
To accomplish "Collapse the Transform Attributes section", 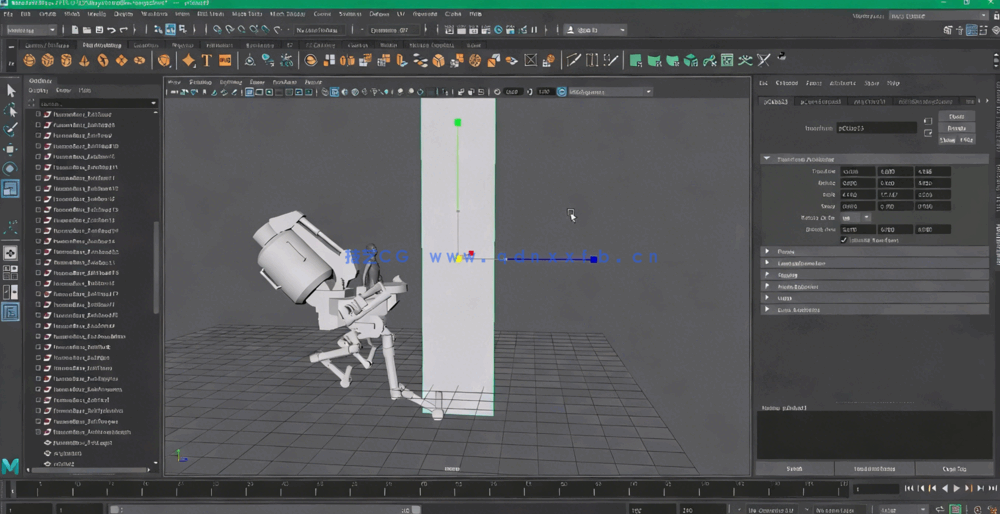I will coord(767,159).
